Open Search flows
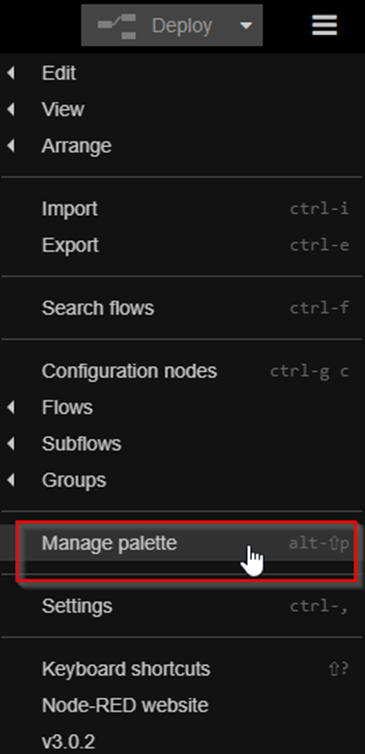Image resolution: width=365 pixels, height=754 pixels. [182, 308]
